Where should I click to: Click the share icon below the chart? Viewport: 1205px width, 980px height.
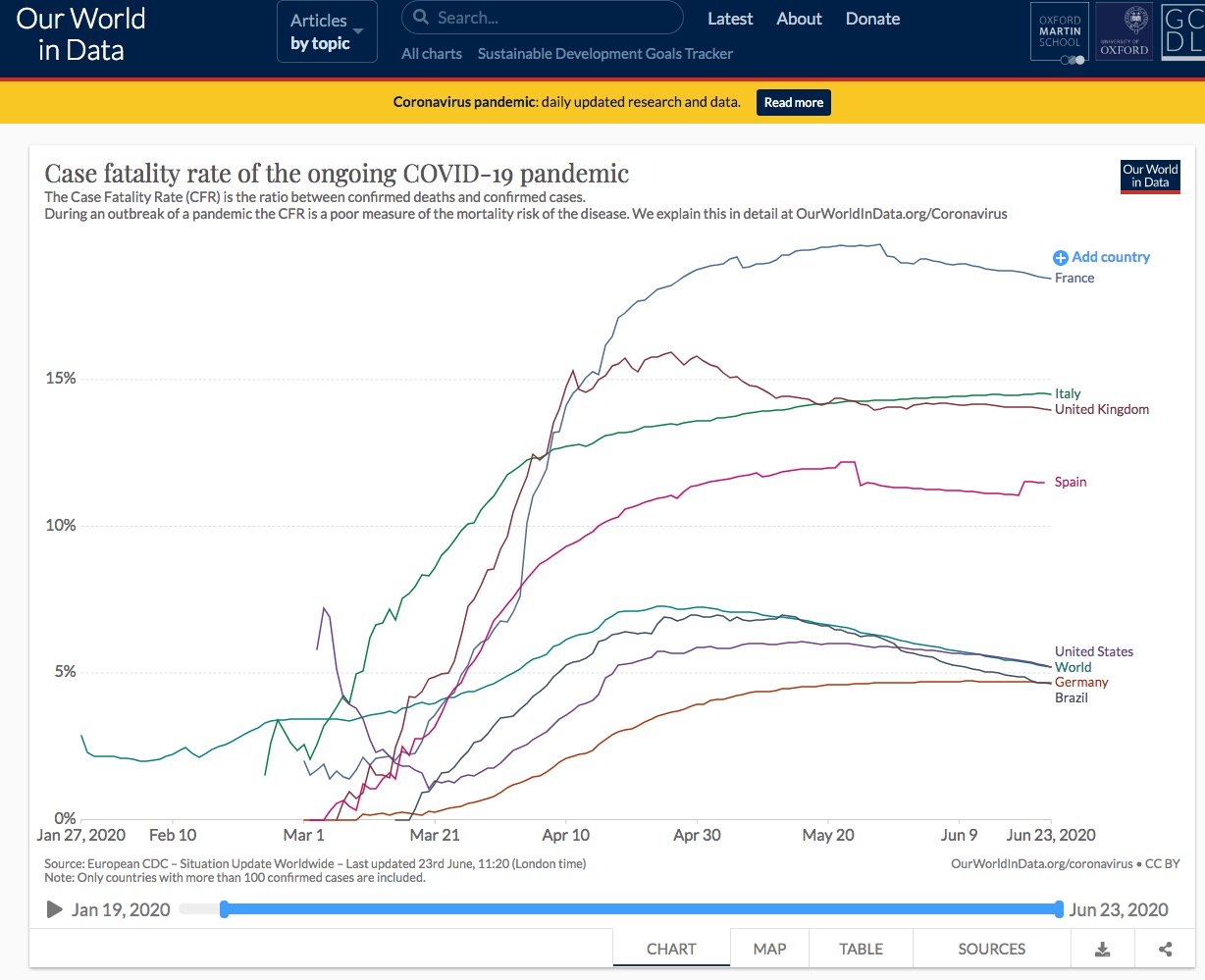1166,949
